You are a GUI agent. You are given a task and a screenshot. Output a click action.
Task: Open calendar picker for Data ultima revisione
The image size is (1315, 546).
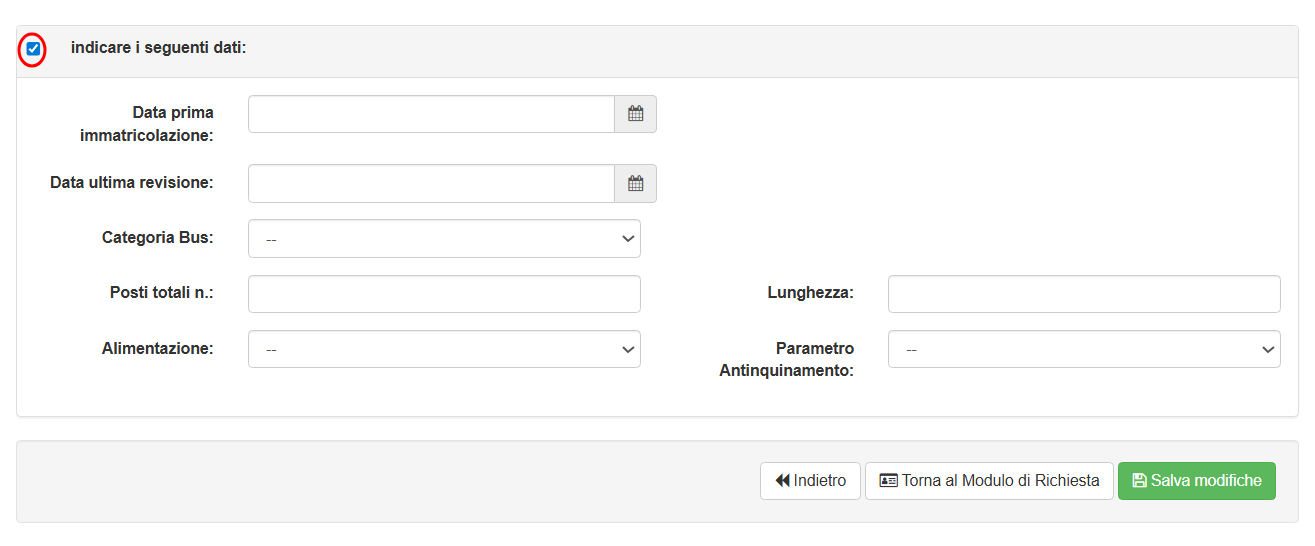pyautogui.click(x=635, y=183)
